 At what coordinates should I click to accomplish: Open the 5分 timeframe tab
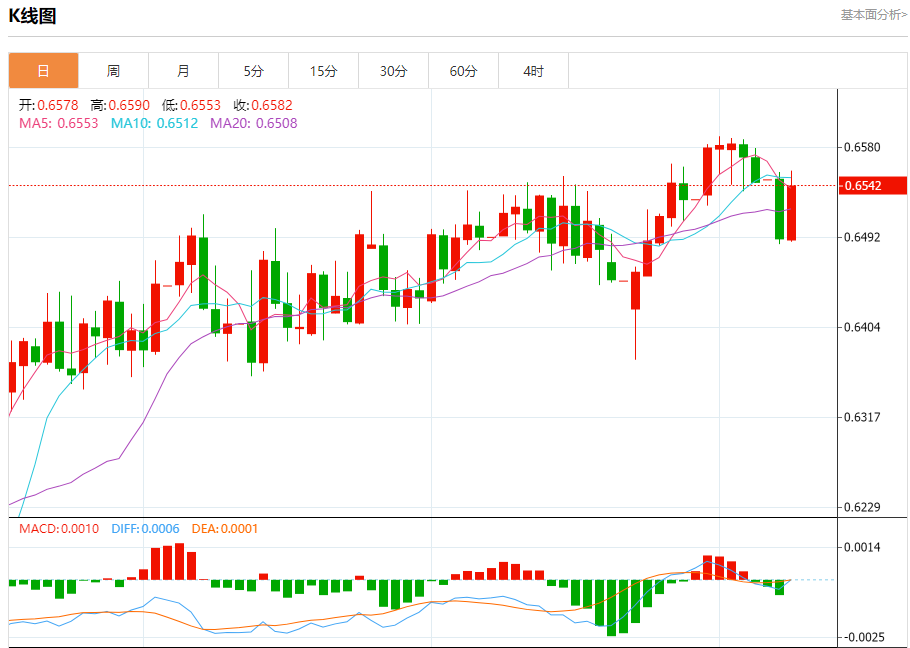(x=254, y=71)
